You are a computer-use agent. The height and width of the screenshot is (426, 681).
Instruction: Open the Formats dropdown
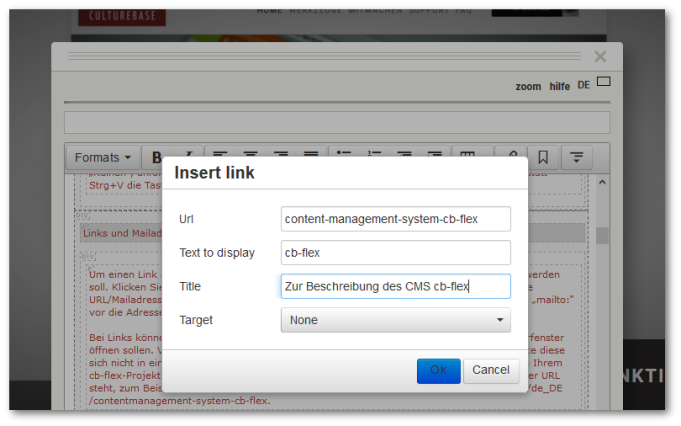click(x=103, y=157)
